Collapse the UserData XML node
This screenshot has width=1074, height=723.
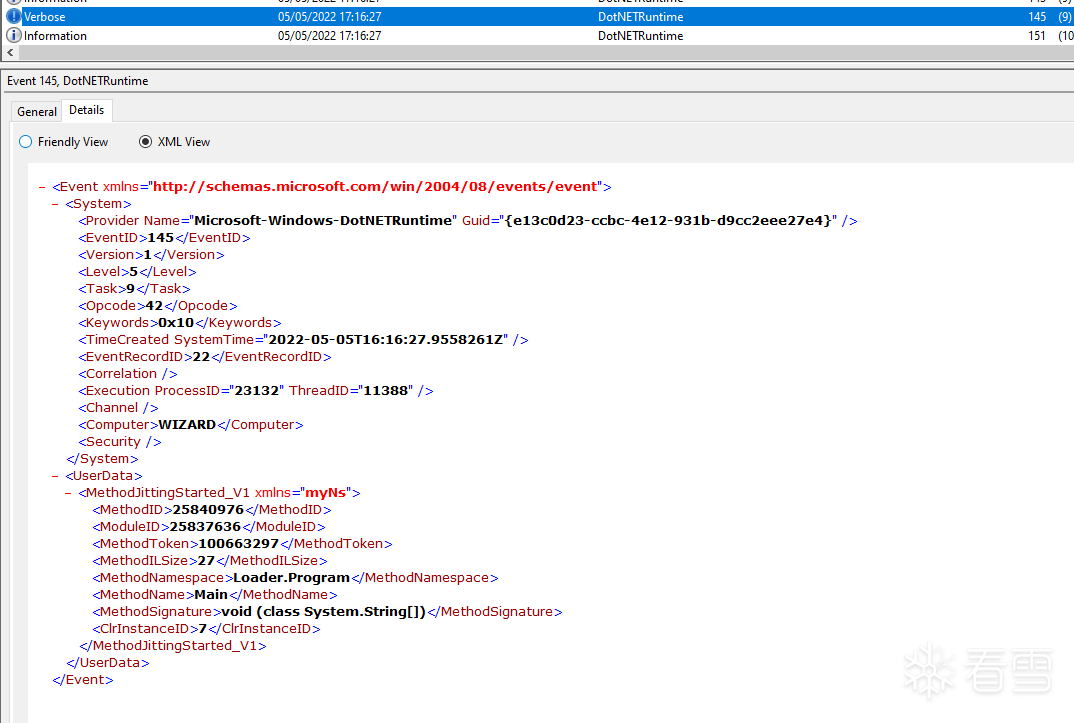point(55,476)
